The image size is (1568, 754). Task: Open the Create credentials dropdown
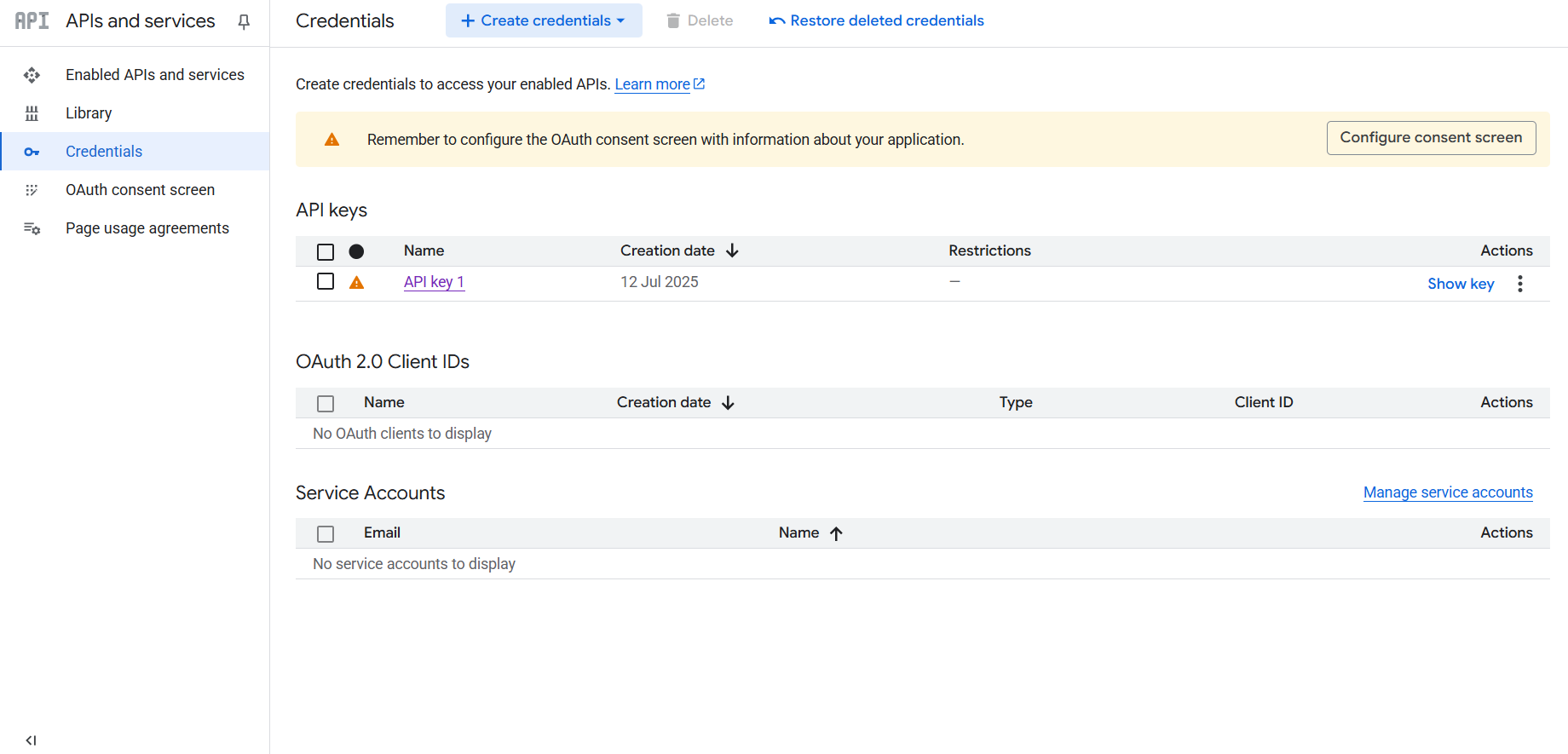[x=544, y=20]
